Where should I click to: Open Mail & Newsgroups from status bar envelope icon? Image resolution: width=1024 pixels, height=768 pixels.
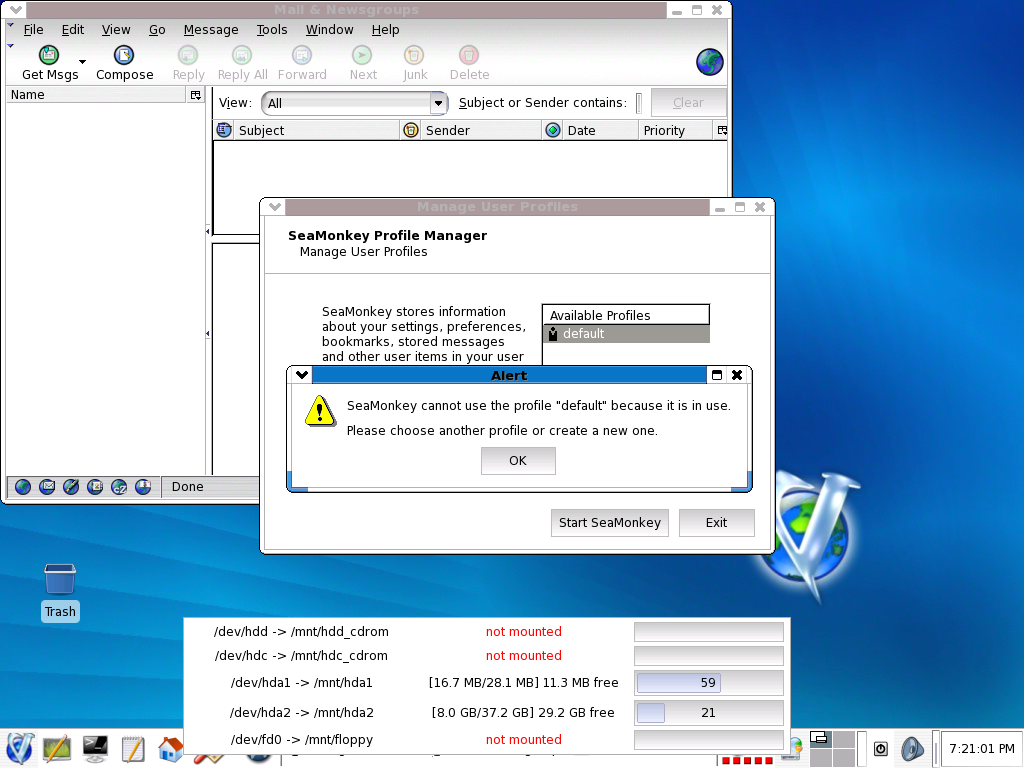coord(47,487)
